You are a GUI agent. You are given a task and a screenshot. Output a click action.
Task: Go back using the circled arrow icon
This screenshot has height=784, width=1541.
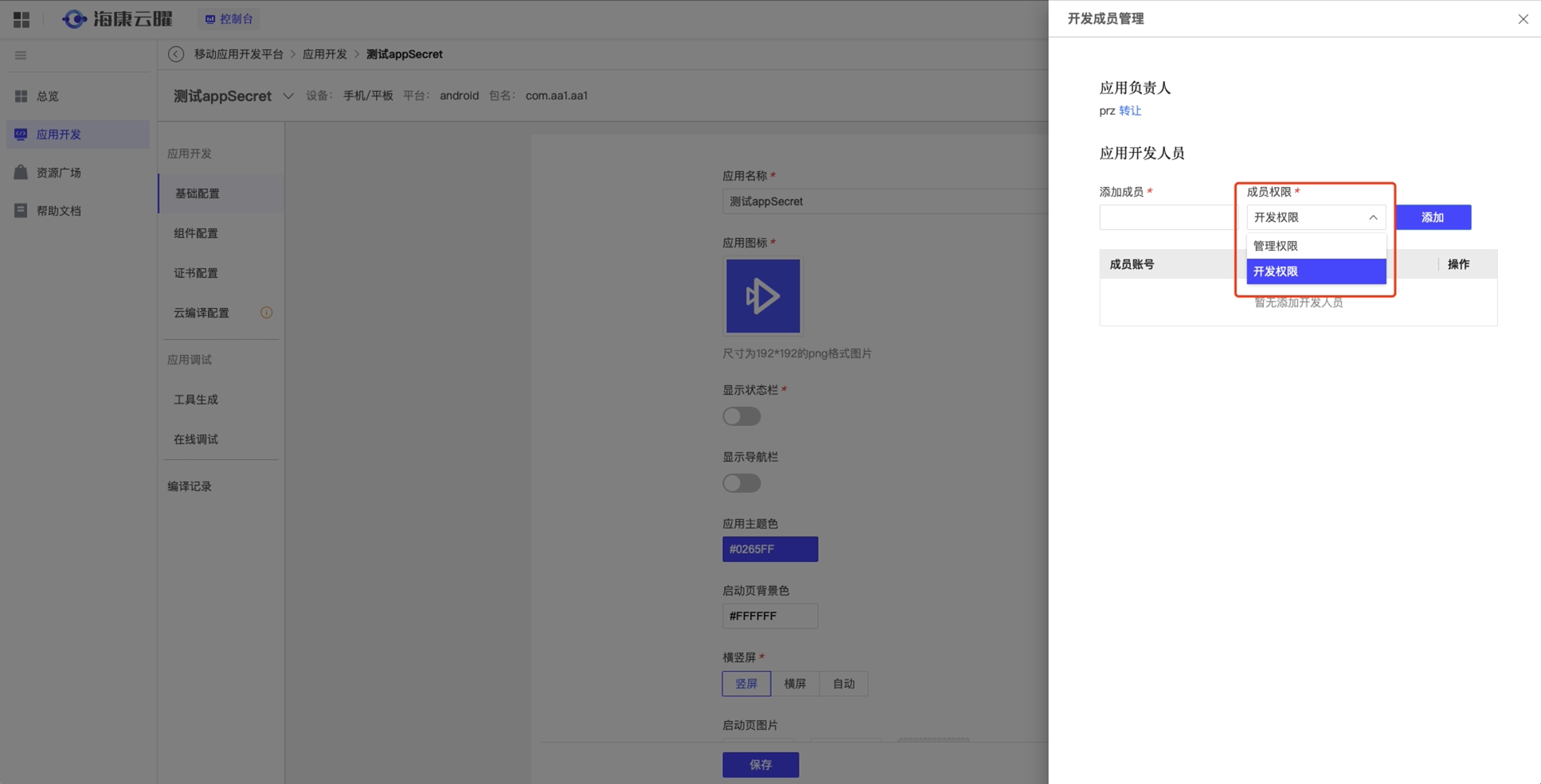[176, 54]
